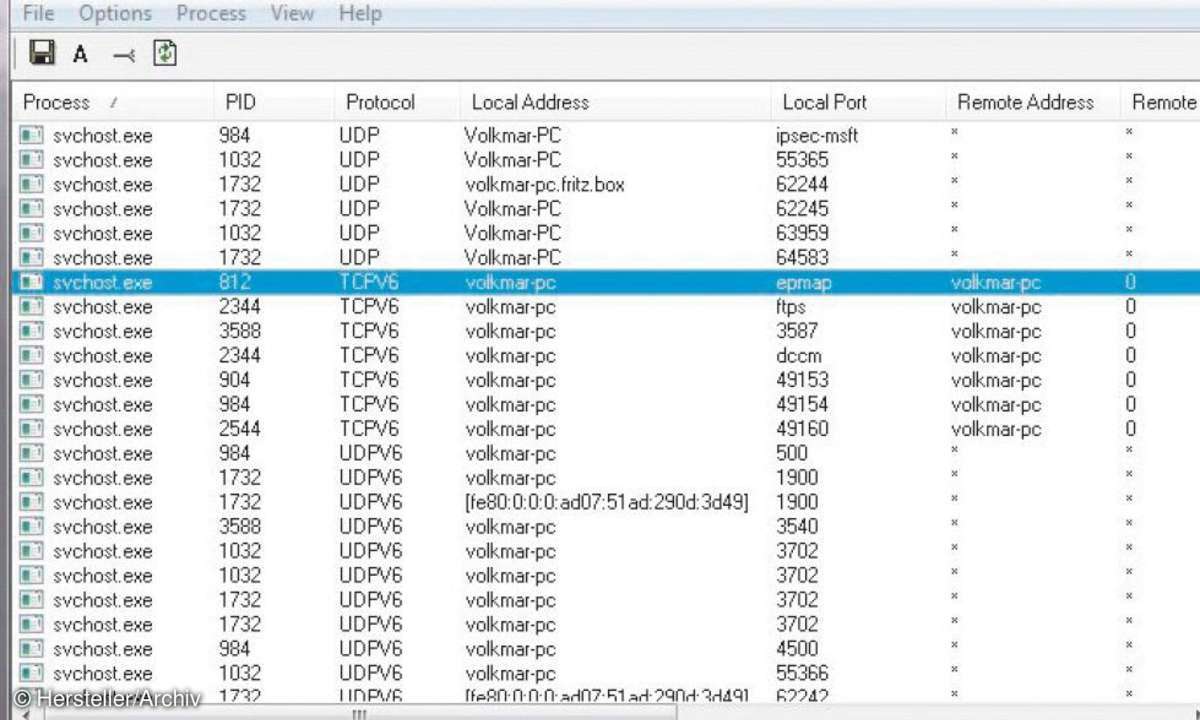Screen dimensions: 1200x720
Task: Select the '4500' local port cell
Action: 797,649
